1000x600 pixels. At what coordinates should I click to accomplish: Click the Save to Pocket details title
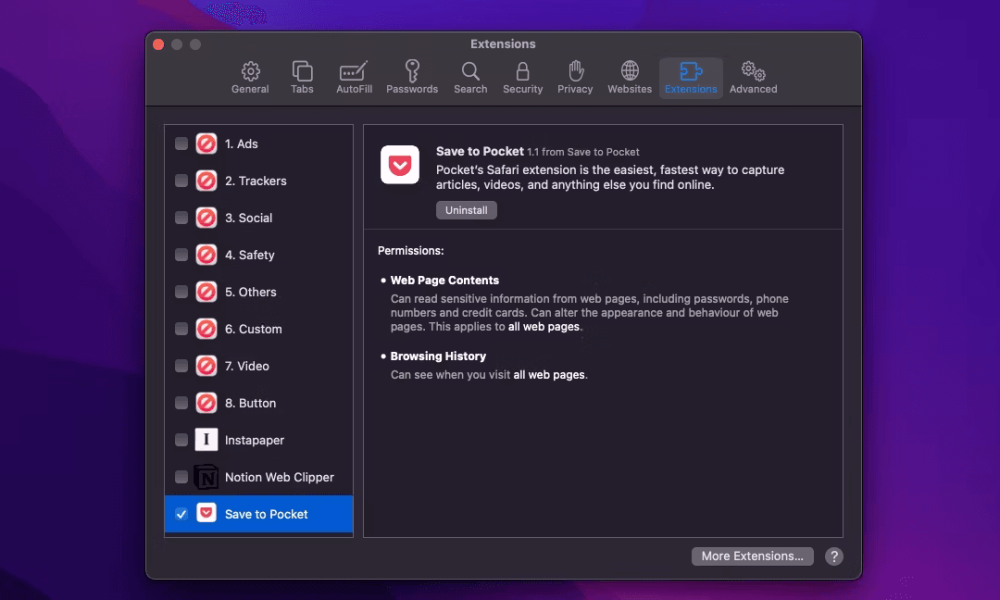(x=480, y=151)
